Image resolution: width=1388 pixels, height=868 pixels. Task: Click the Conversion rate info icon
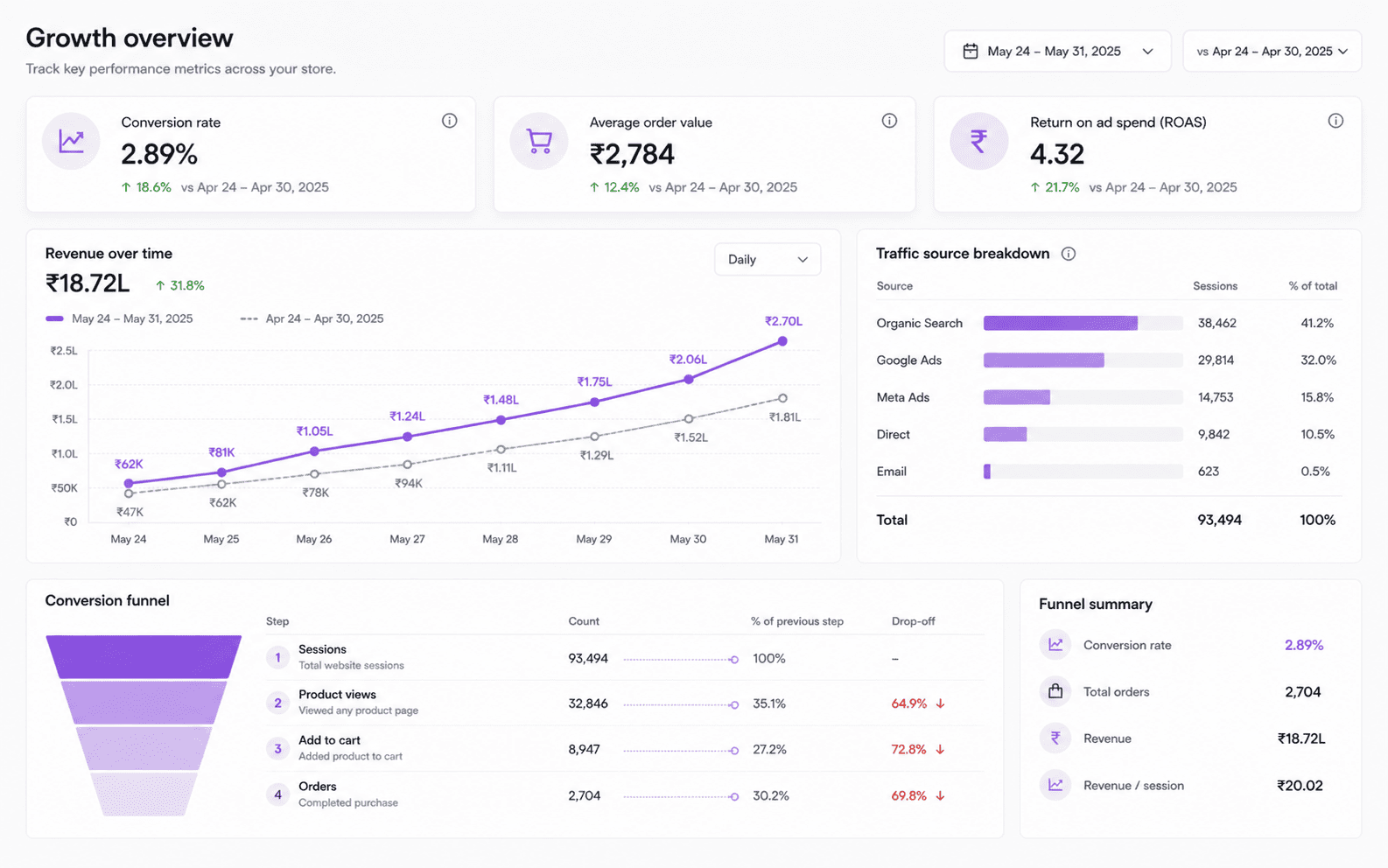point(449,121)
